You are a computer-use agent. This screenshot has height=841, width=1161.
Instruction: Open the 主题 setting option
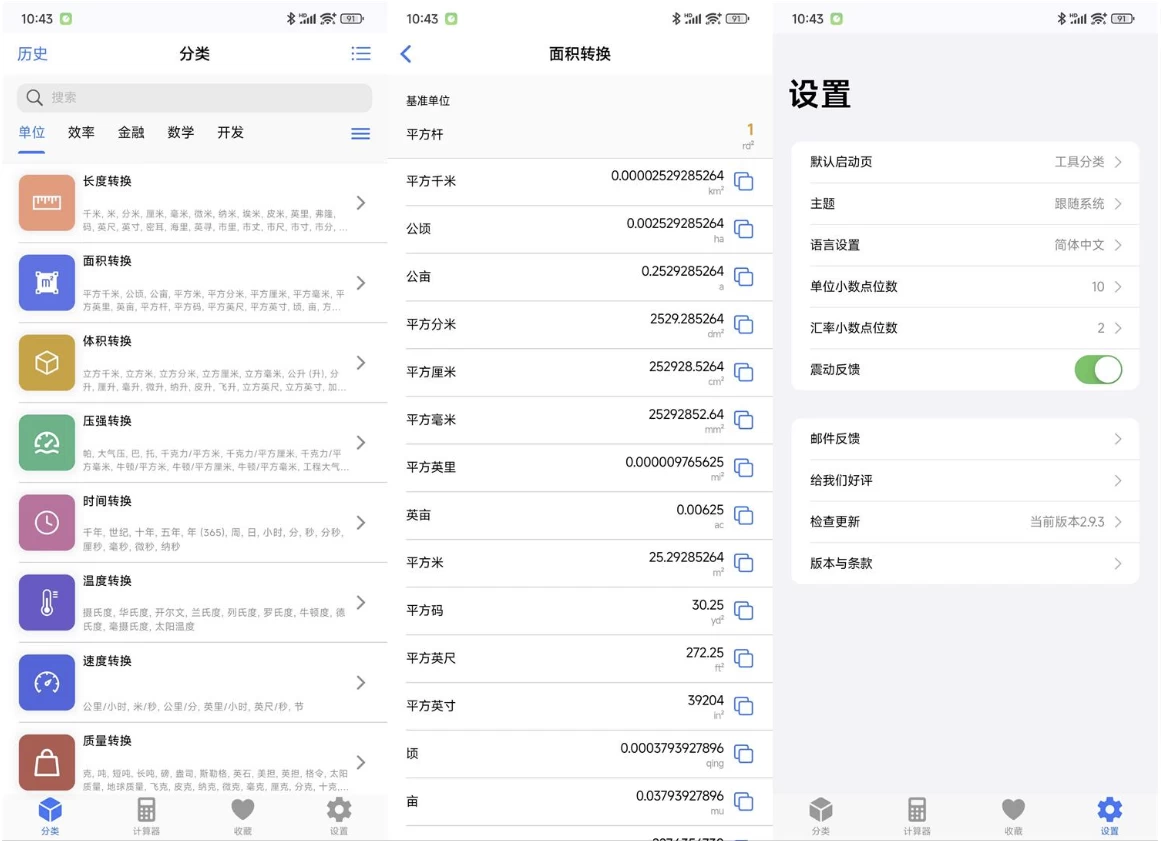(x=965, y=203)
